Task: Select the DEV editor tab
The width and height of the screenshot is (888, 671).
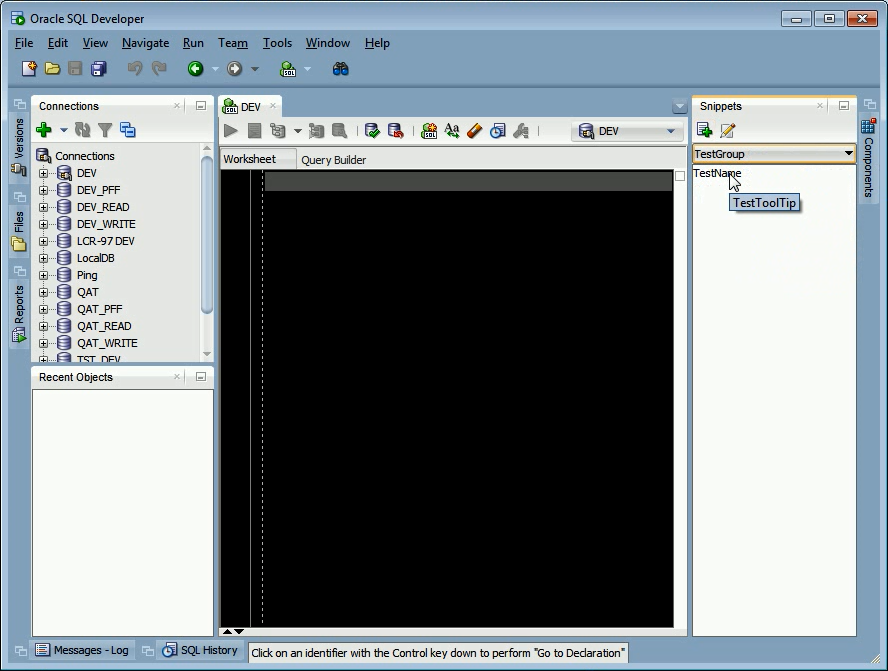Action: click(250, 106)
